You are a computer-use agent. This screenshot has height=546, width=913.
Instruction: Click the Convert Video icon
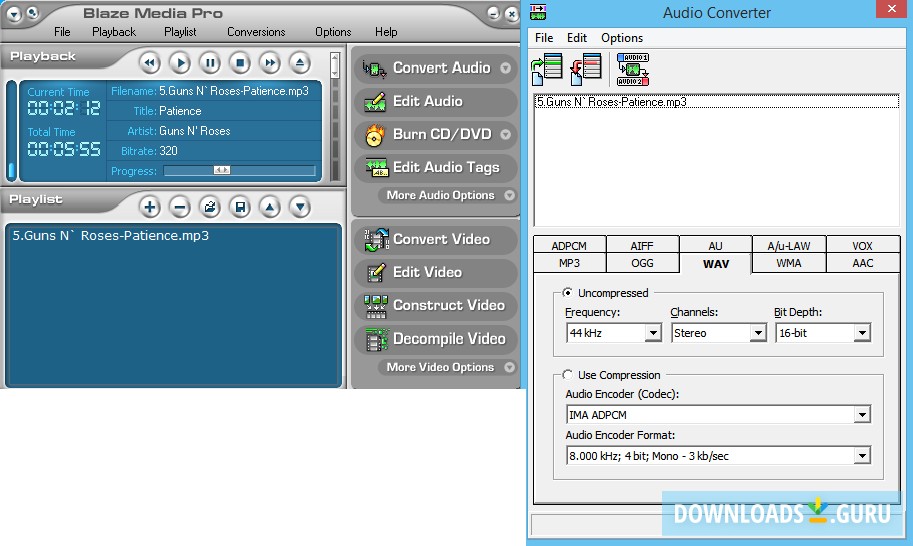[376, 239]
